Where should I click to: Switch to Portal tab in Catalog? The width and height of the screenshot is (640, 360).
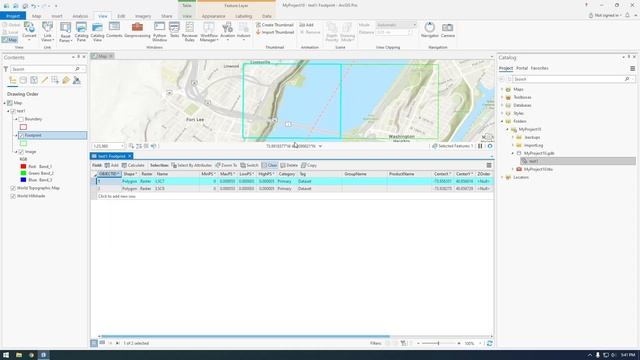pyautogui.click(x=522, y=68)
